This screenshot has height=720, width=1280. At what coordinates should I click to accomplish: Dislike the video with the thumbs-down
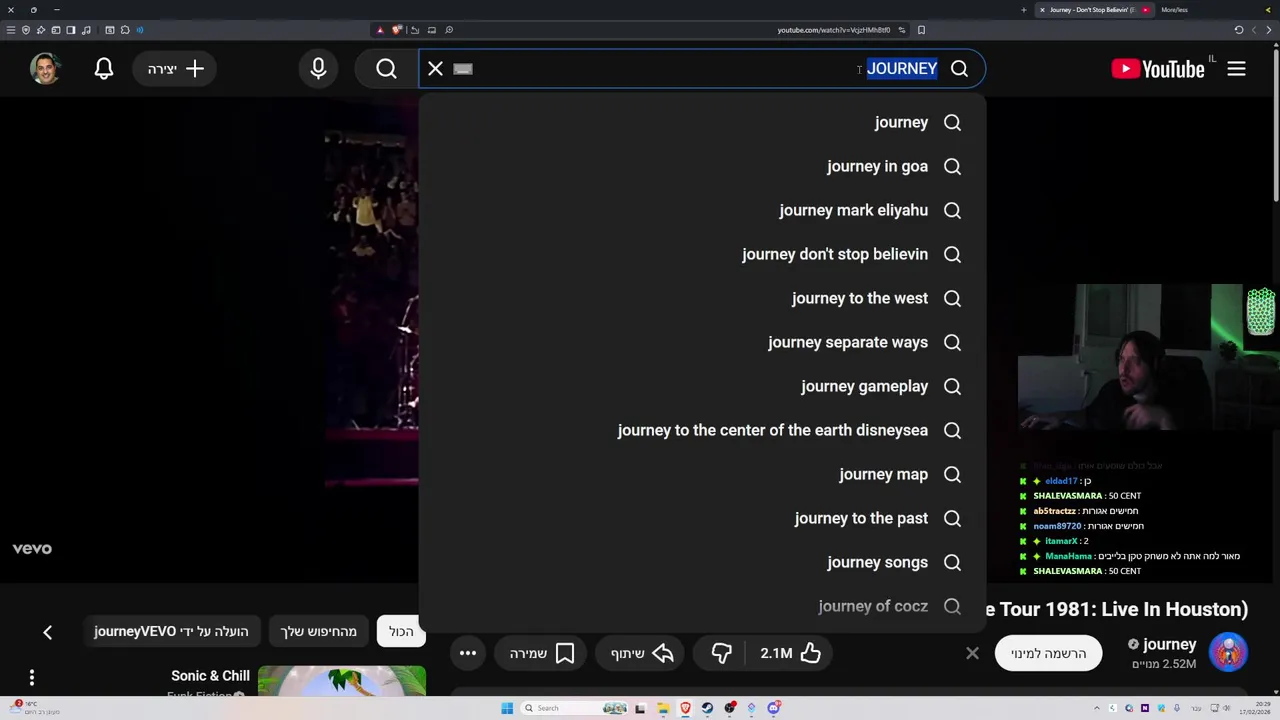tap(722, 653)
